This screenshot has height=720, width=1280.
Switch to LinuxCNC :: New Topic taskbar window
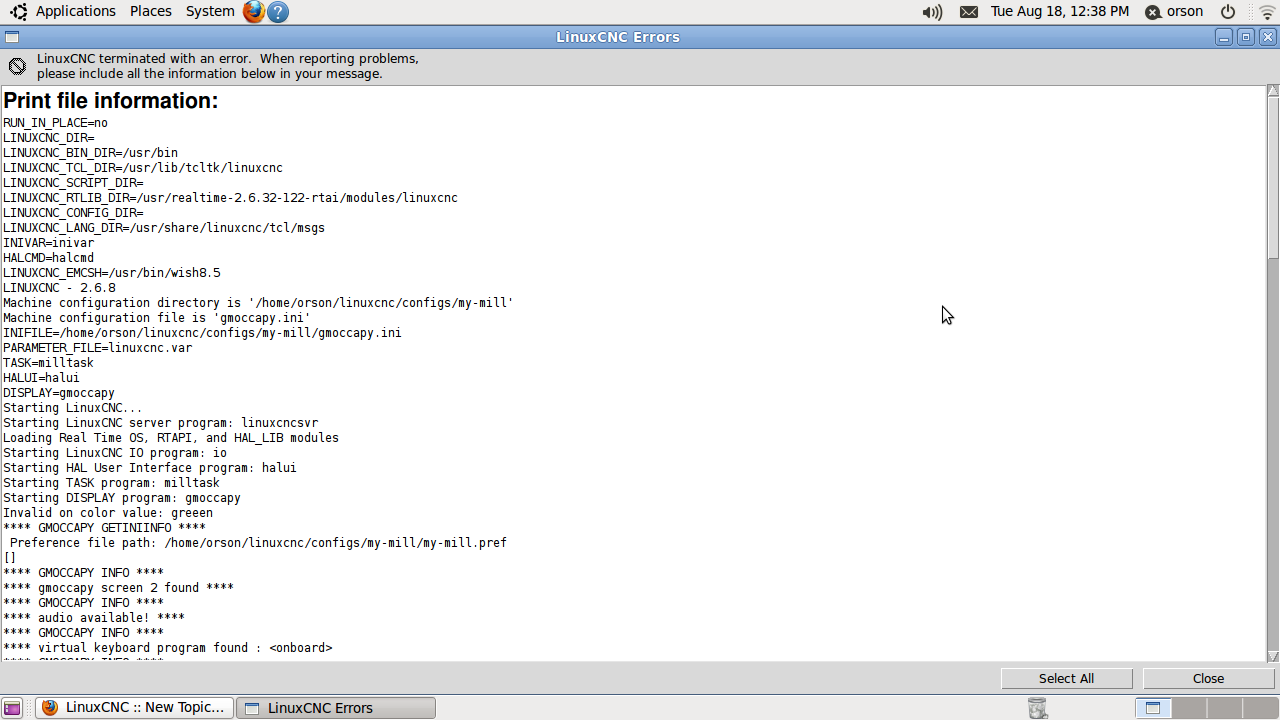(x=134, y=708)
